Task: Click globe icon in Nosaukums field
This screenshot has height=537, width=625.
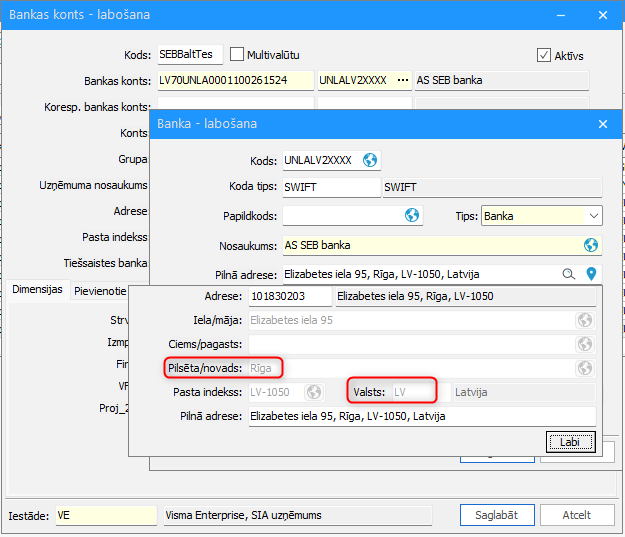Action: pos(591,245)
